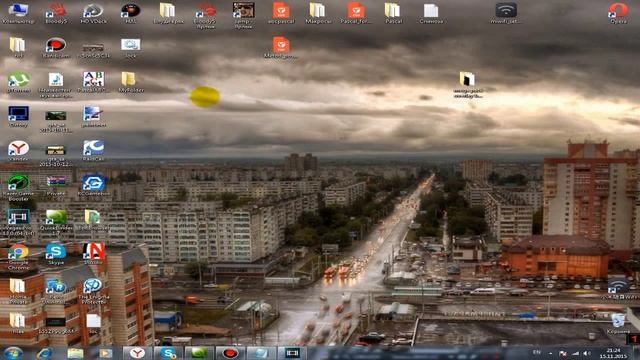The image size is (640, 360).
Task: Launch the samp shortcut with face image
Action: coord(243,15)
